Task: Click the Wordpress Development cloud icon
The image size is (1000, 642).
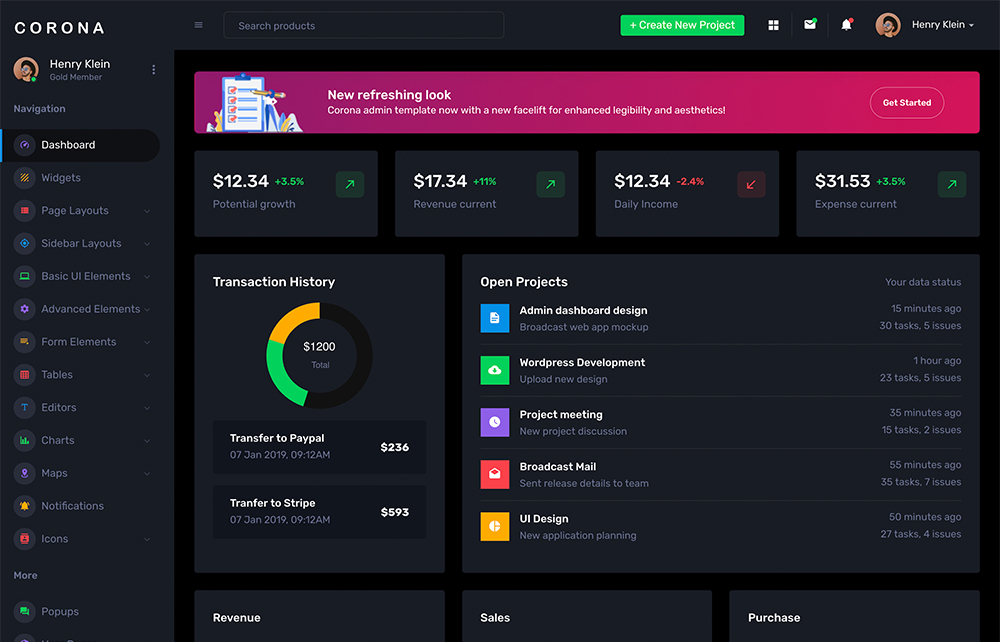Action: click(494, 370)
